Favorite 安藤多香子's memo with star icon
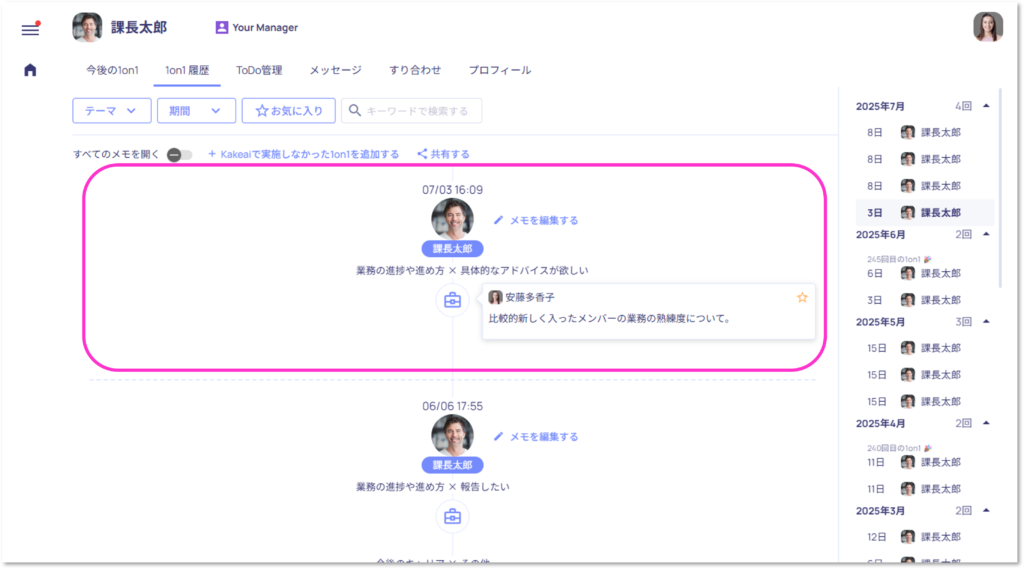The width and height of the screenshot is (1024, 569). (802, 298)
